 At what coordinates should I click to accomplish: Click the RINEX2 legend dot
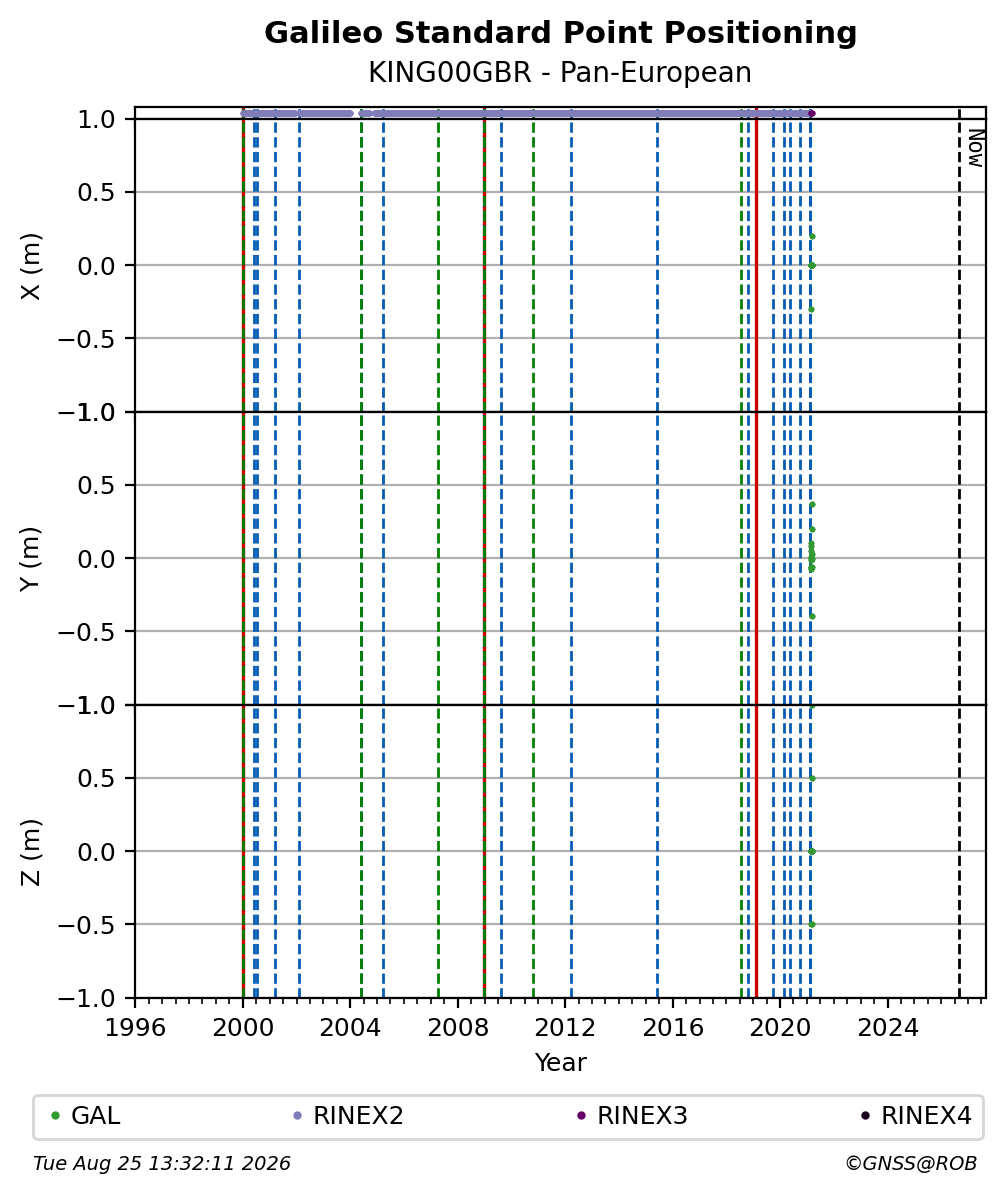[298, 1116]
